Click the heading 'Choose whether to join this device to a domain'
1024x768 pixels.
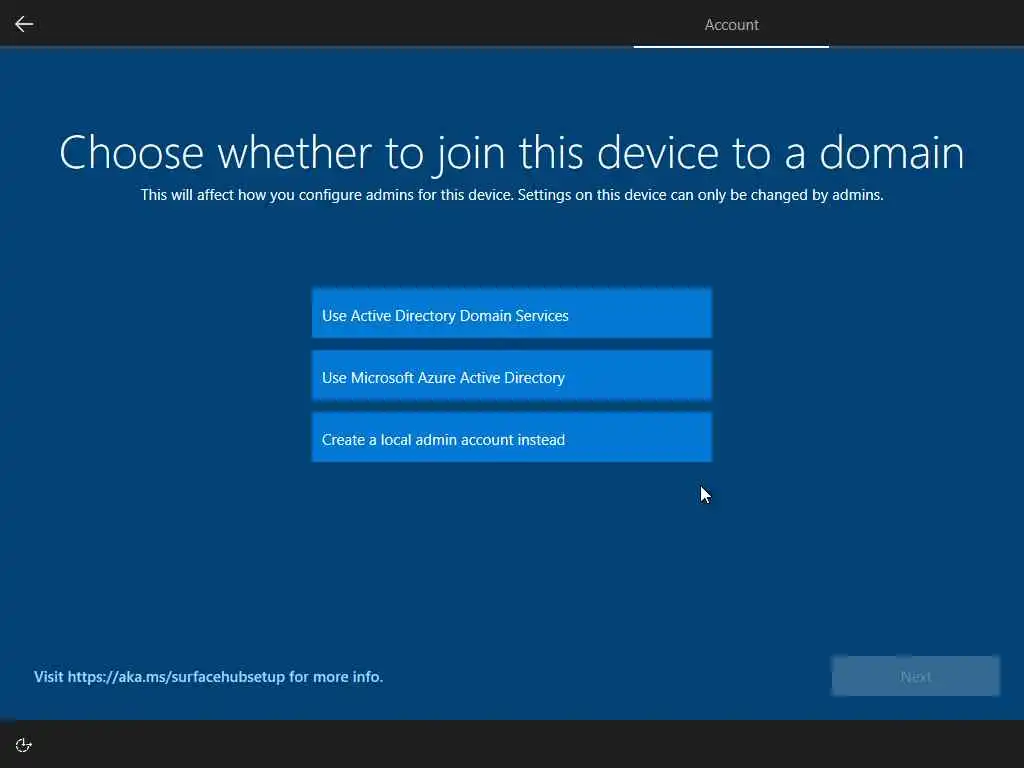pos(512,153)
